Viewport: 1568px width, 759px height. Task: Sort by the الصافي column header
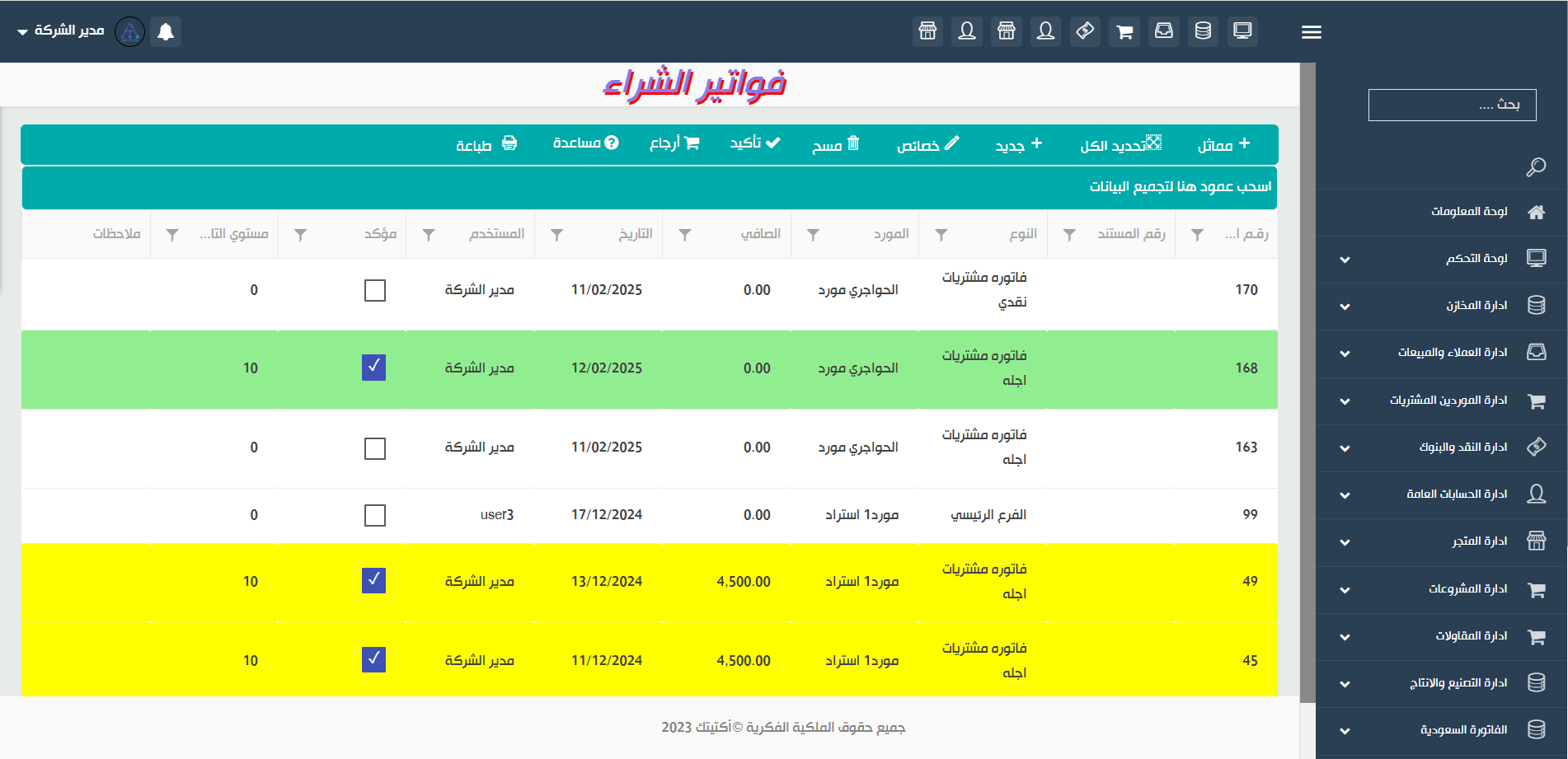coord(761,234)
